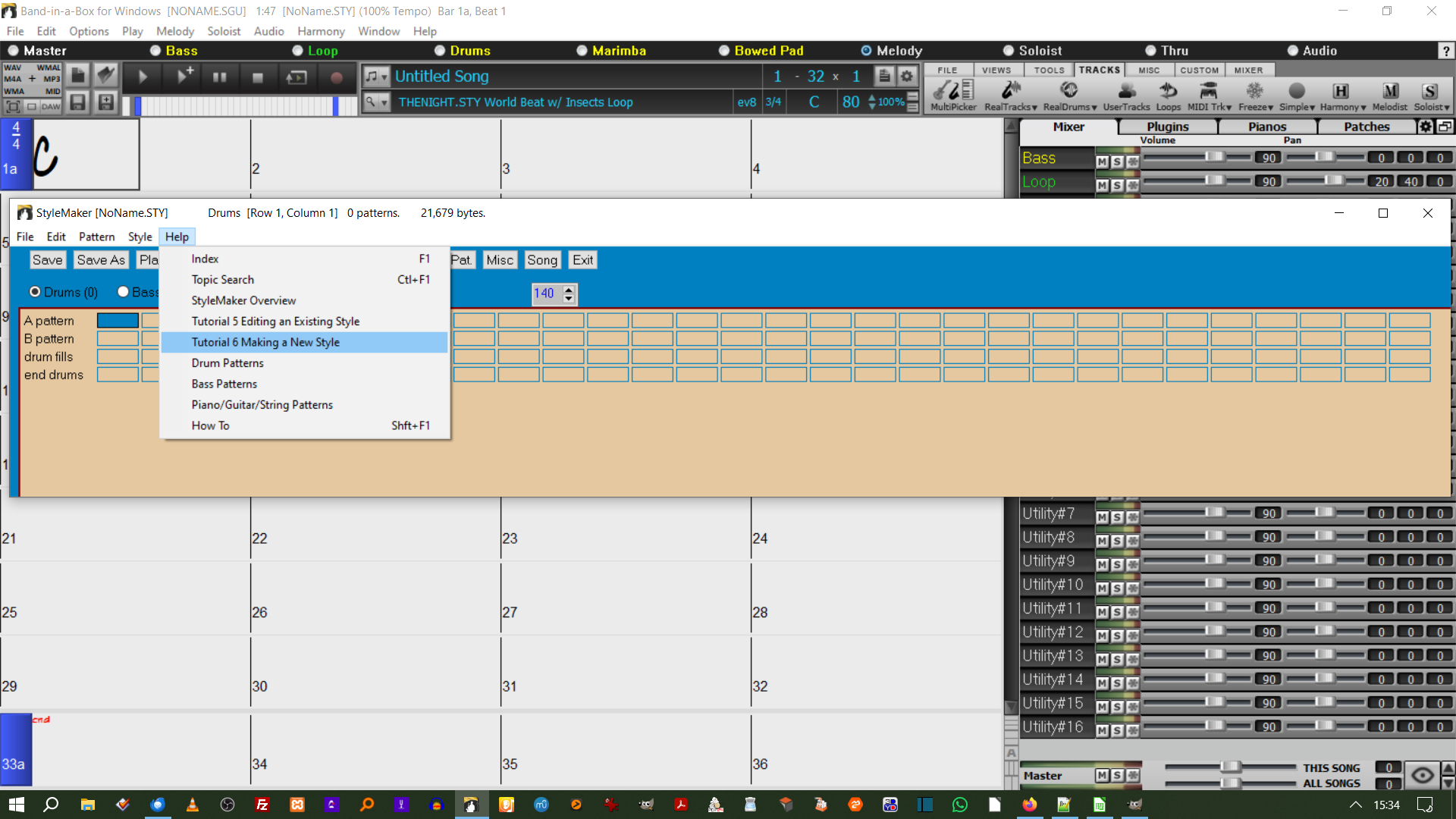The width and height of the screenshot is (1456, 819).
Task: Open the StyleMaker Pattern menu
Action: [96, 237]
